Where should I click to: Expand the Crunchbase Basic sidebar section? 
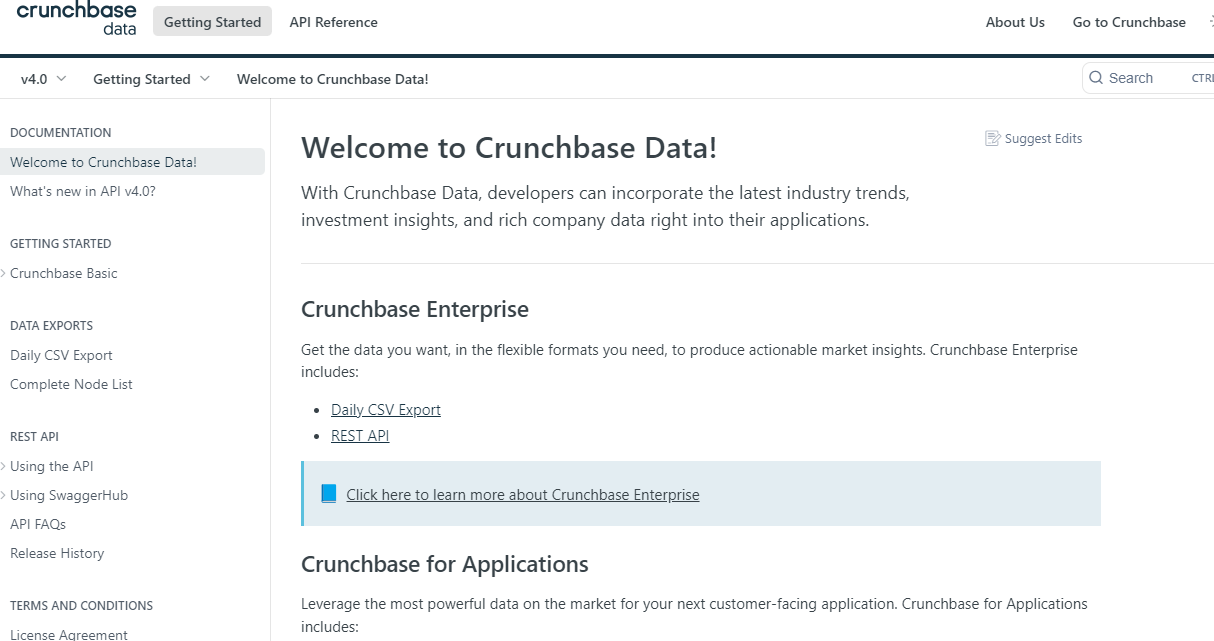point(4,274)
